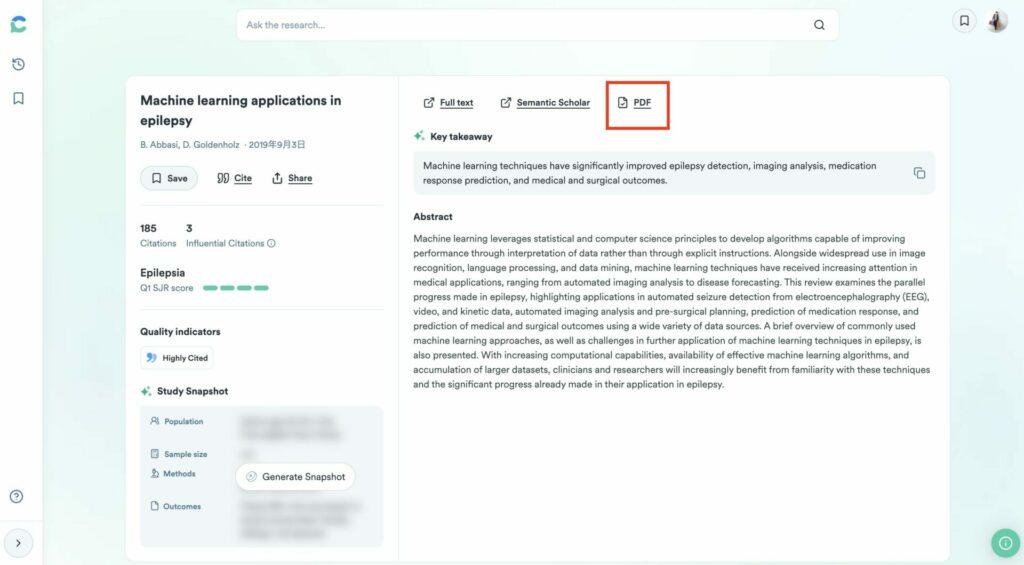Open the PDF link
This screenshot has width=1024, height=565.
(x=635, y=103)
